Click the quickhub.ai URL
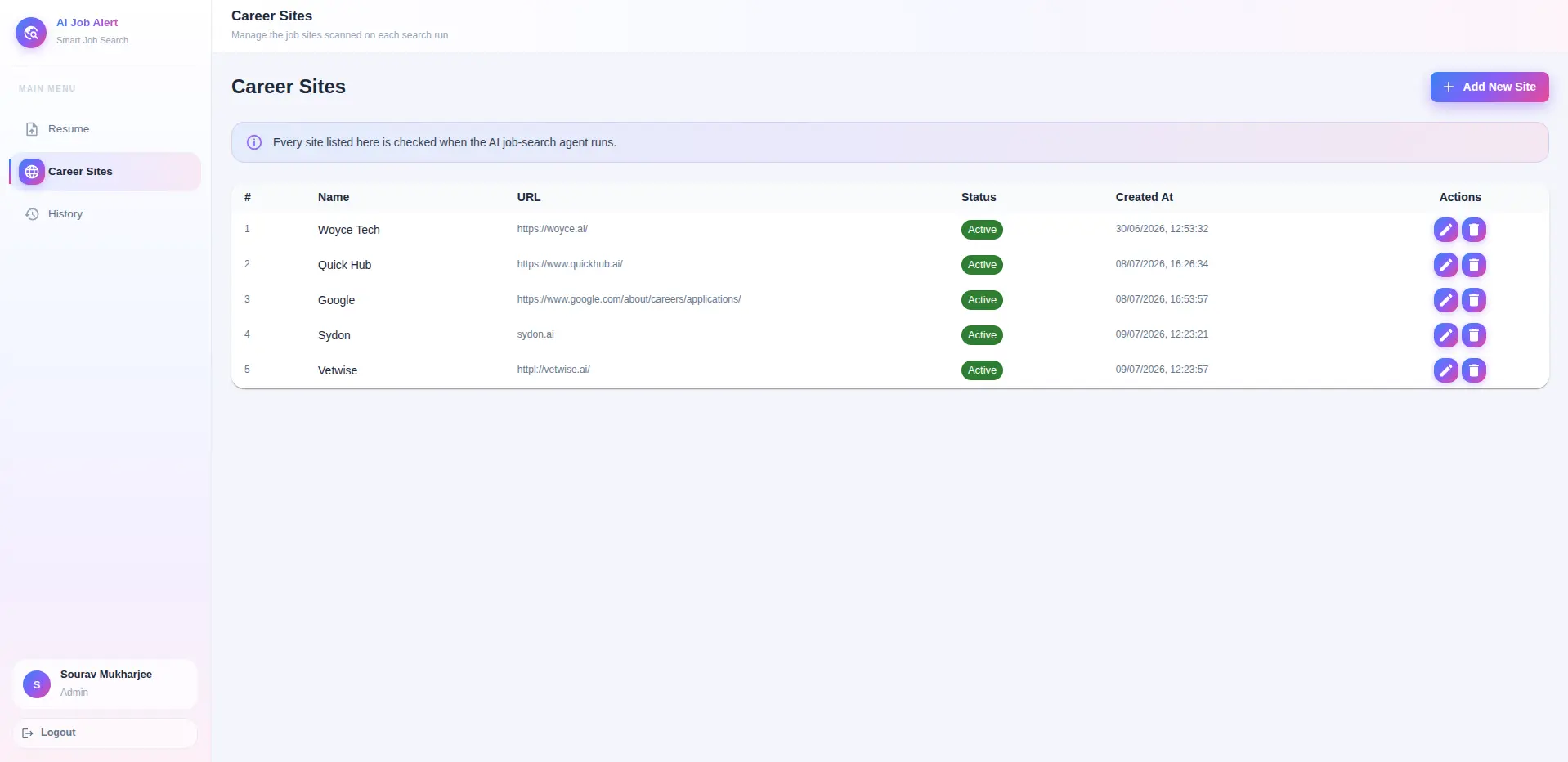 (x=570, y=264)
